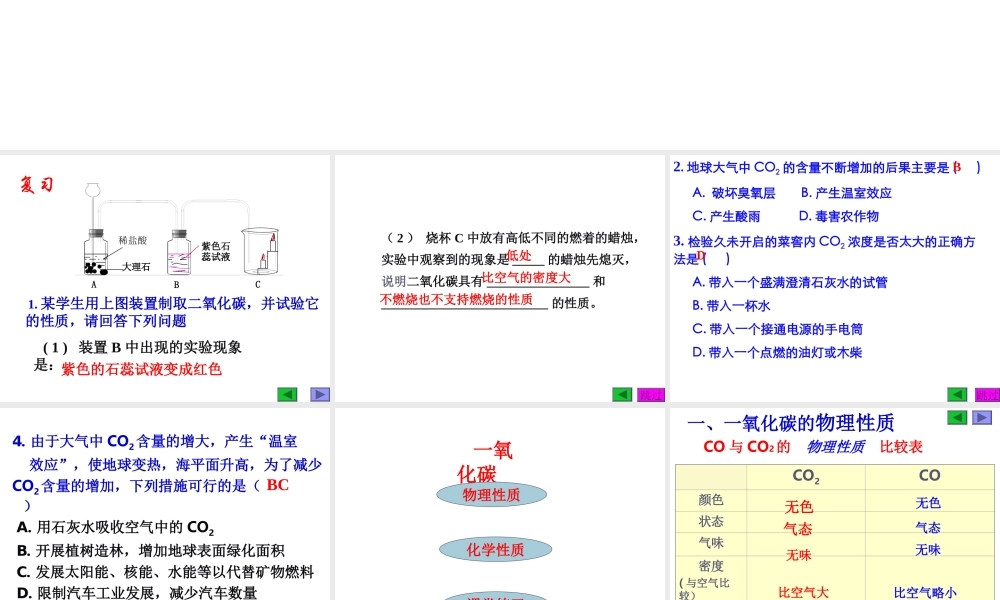Click option C. 发展太阳能、核能、水能

point(165,572)
